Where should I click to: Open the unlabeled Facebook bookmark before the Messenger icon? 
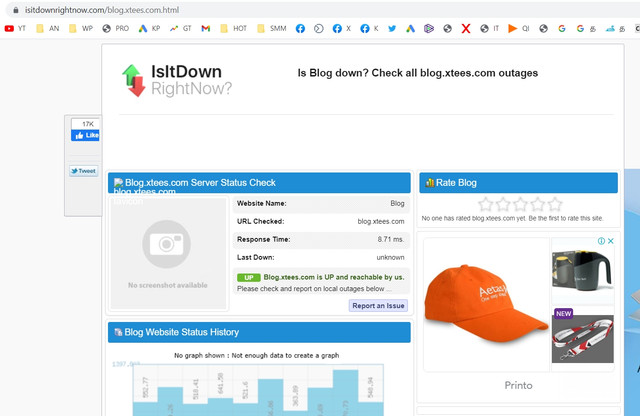(x=300, y=29)
